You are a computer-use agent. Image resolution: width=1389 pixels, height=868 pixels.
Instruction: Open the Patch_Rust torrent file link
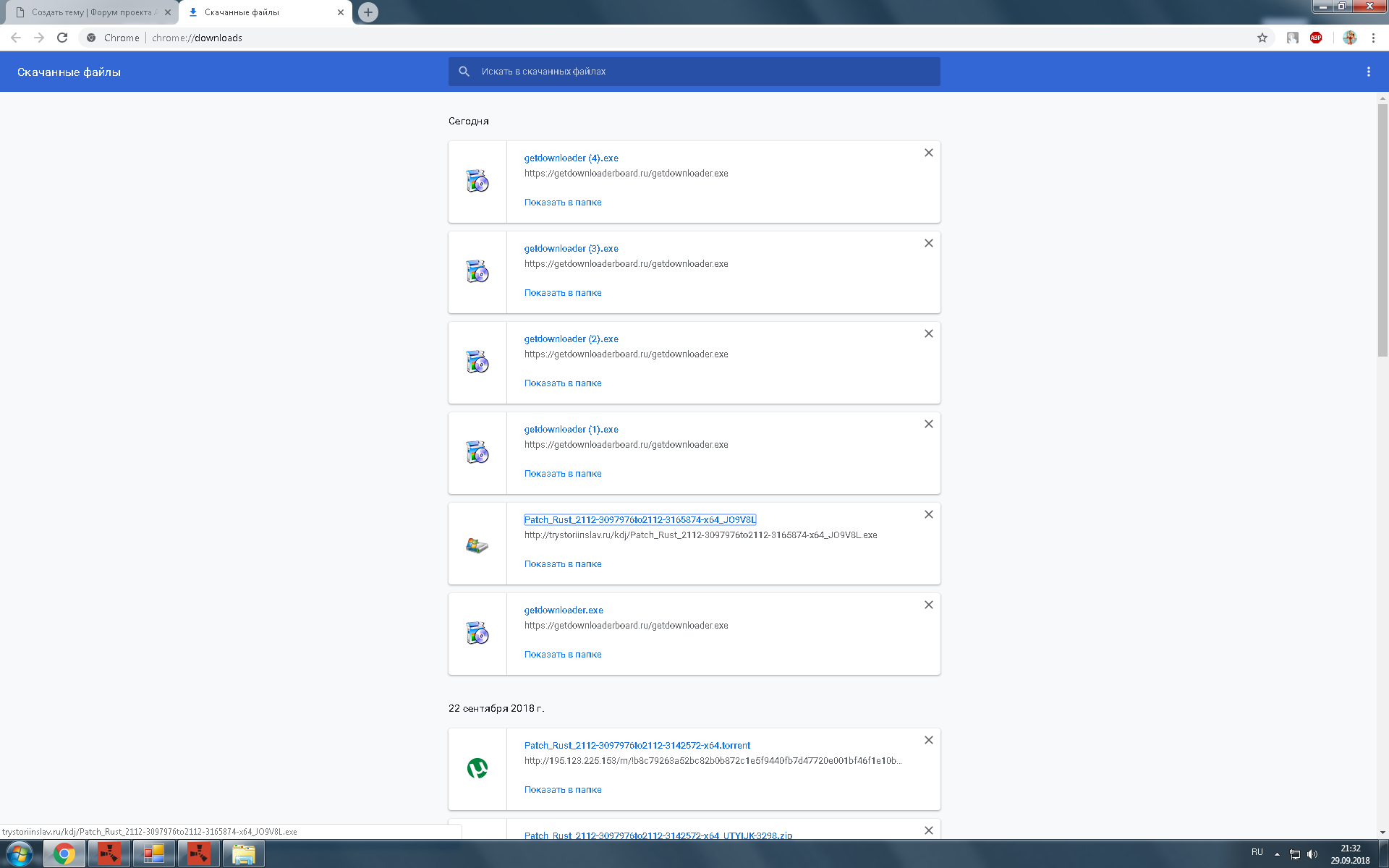637,746
